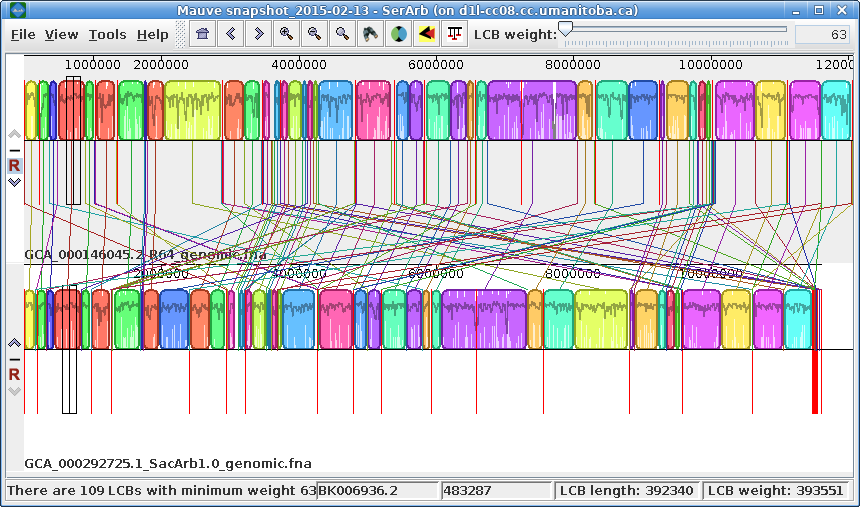
Task: Open the Help menu
Action: tap(152, 34)
